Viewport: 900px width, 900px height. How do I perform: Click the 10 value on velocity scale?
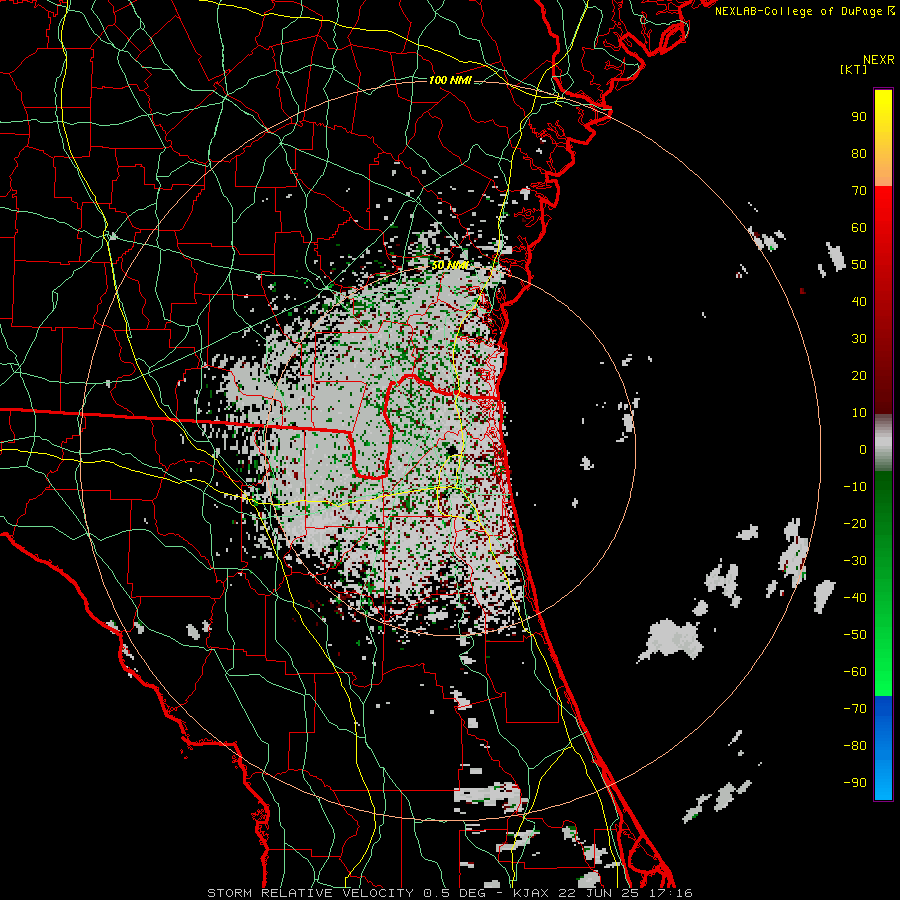pyautogui.click(x=859, y=413)
